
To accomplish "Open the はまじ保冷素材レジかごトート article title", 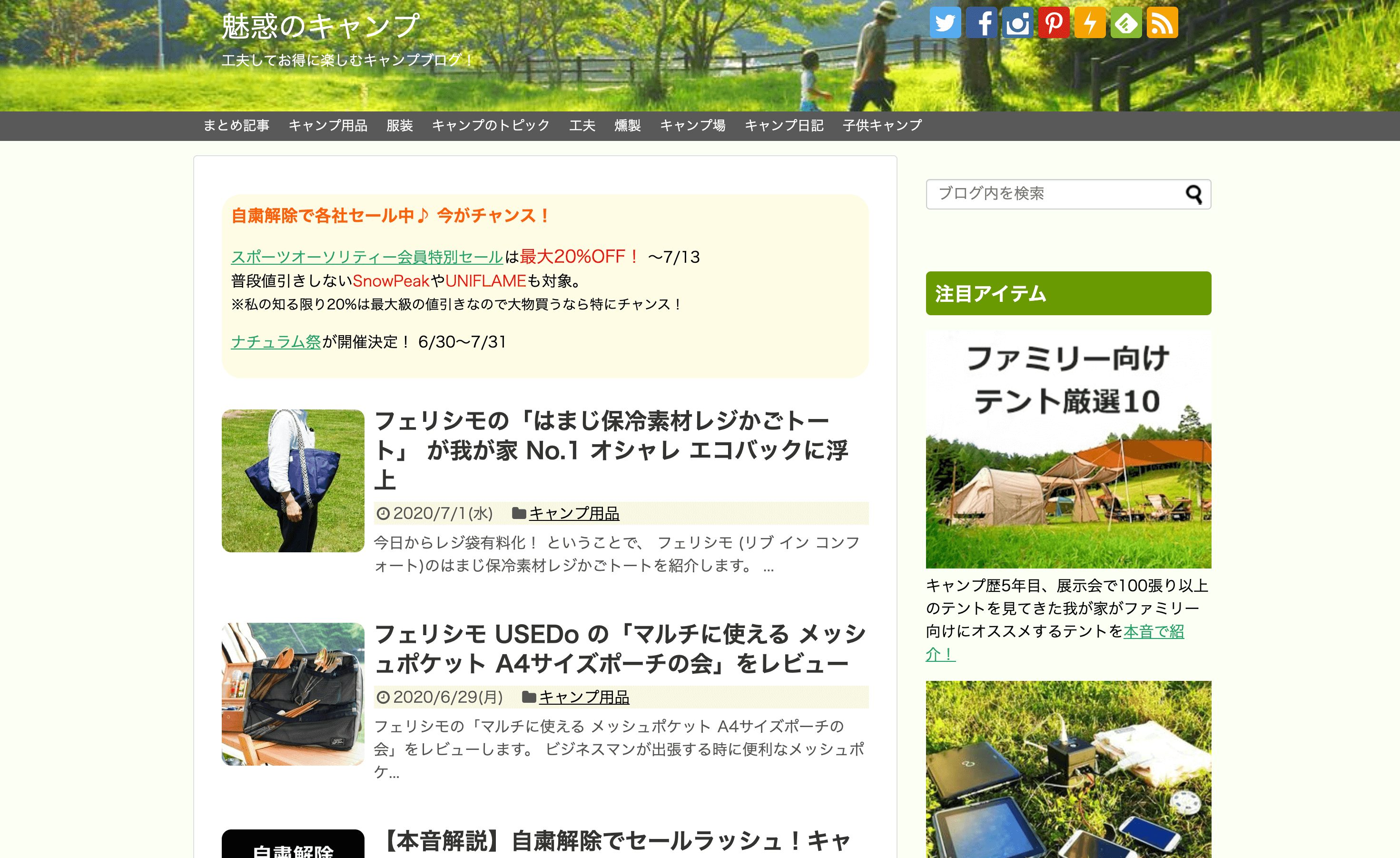I will click(x=611, y=450).
